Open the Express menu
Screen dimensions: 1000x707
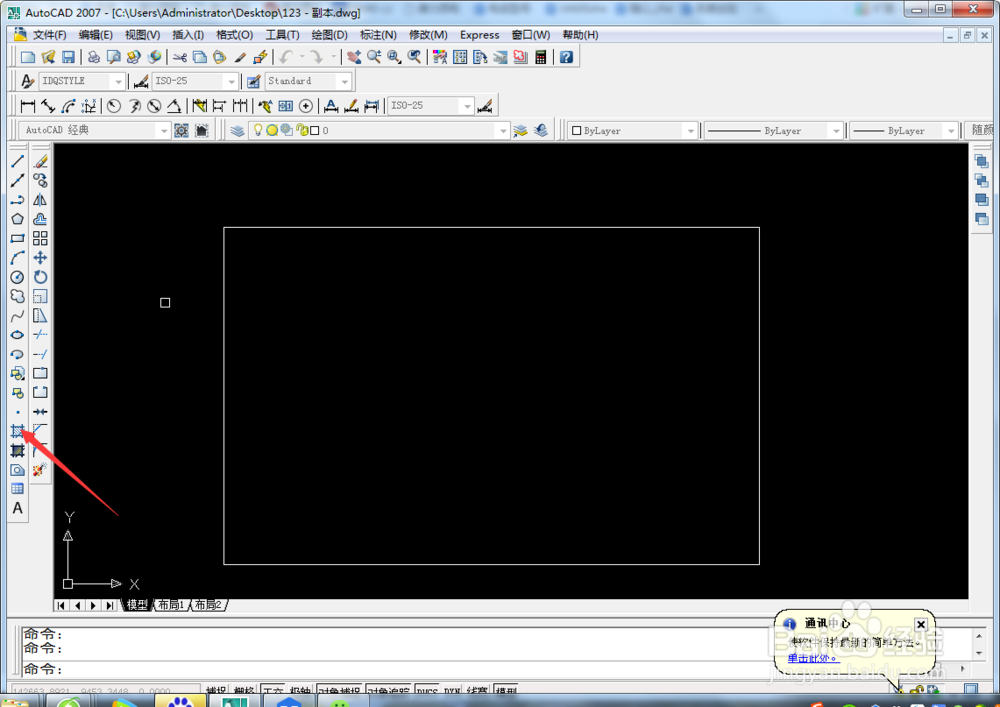pyautogui.click(x=480, y=35)
